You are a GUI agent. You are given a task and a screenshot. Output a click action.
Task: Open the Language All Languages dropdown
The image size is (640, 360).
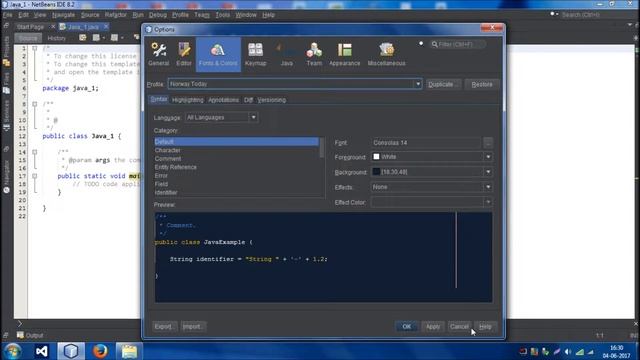[x=253, y=118]
